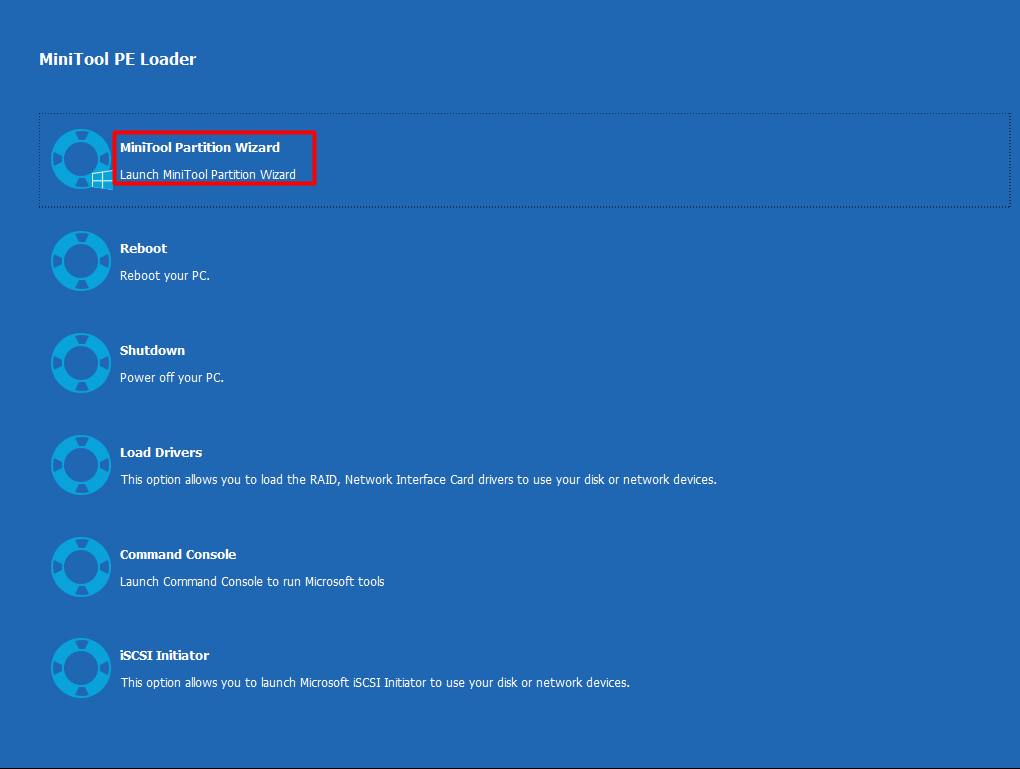
Task: Launch Microsoft iSCSI Initiator
Action: (164, 655)
